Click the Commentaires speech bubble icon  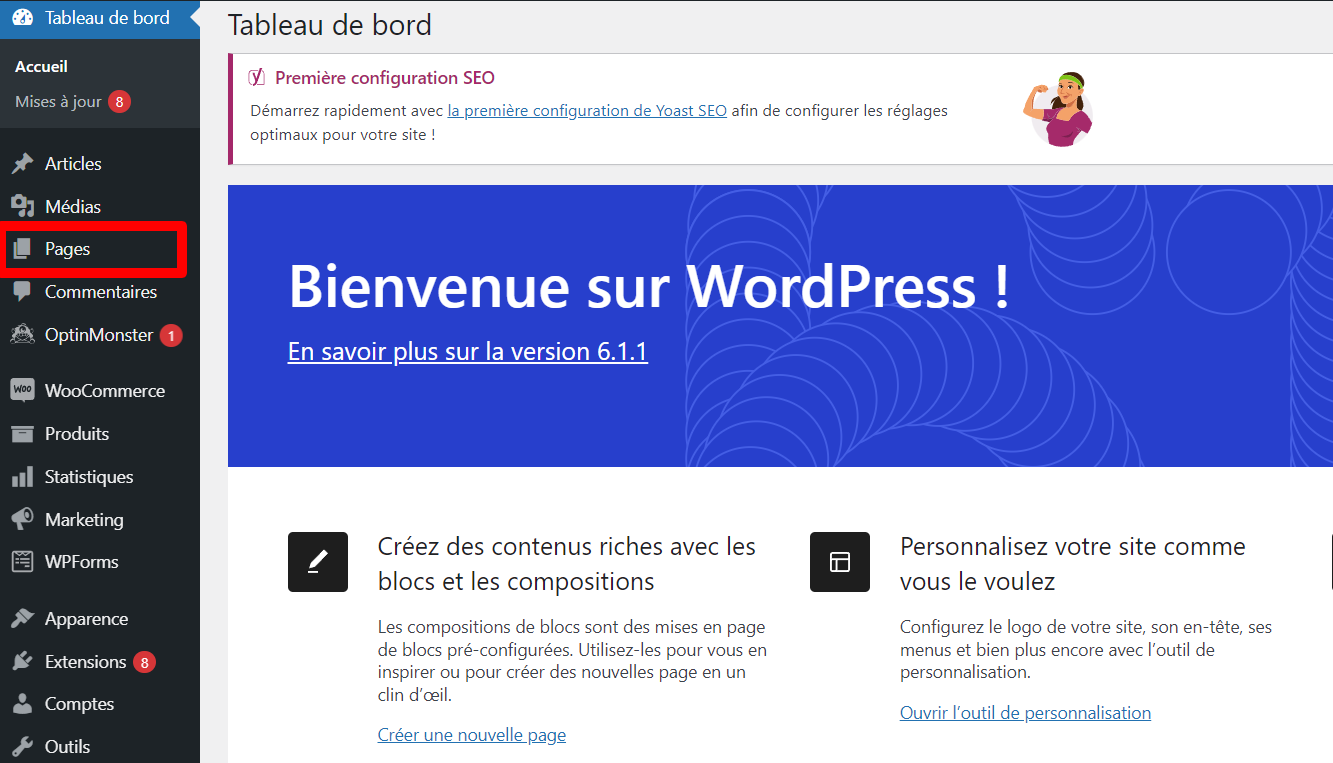pos(24,291)
